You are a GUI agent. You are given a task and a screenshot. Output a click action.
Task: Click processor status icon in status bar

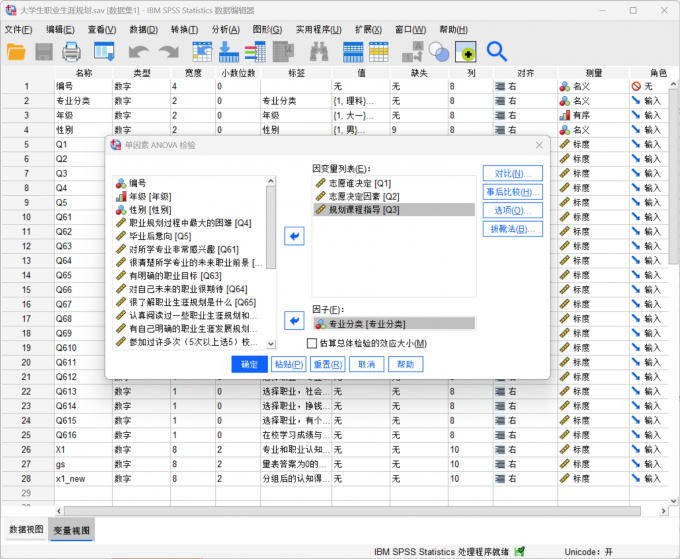pos(520,552)
